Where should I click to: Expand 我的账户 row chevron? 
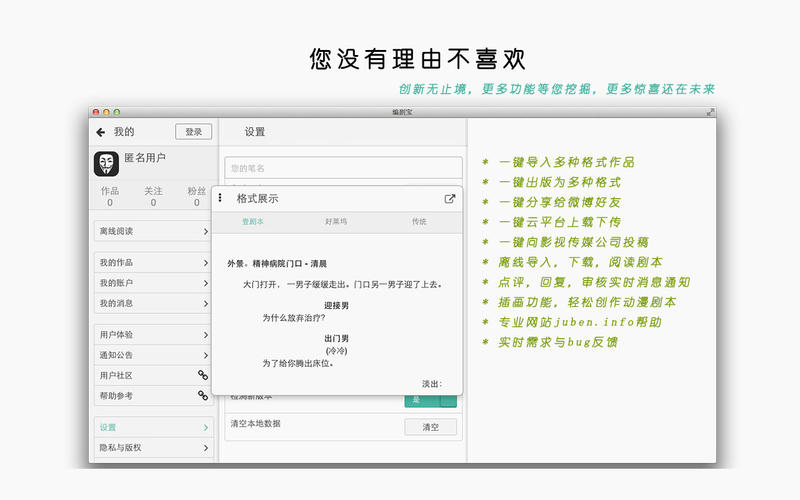click(206, 283)
